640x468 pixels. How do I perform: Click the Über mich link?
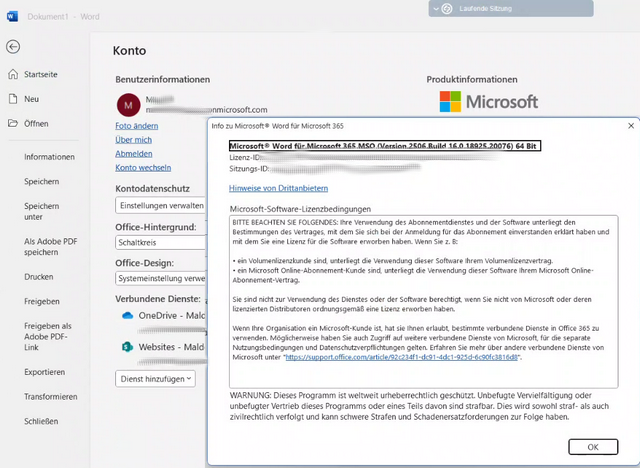coord(133,140)
